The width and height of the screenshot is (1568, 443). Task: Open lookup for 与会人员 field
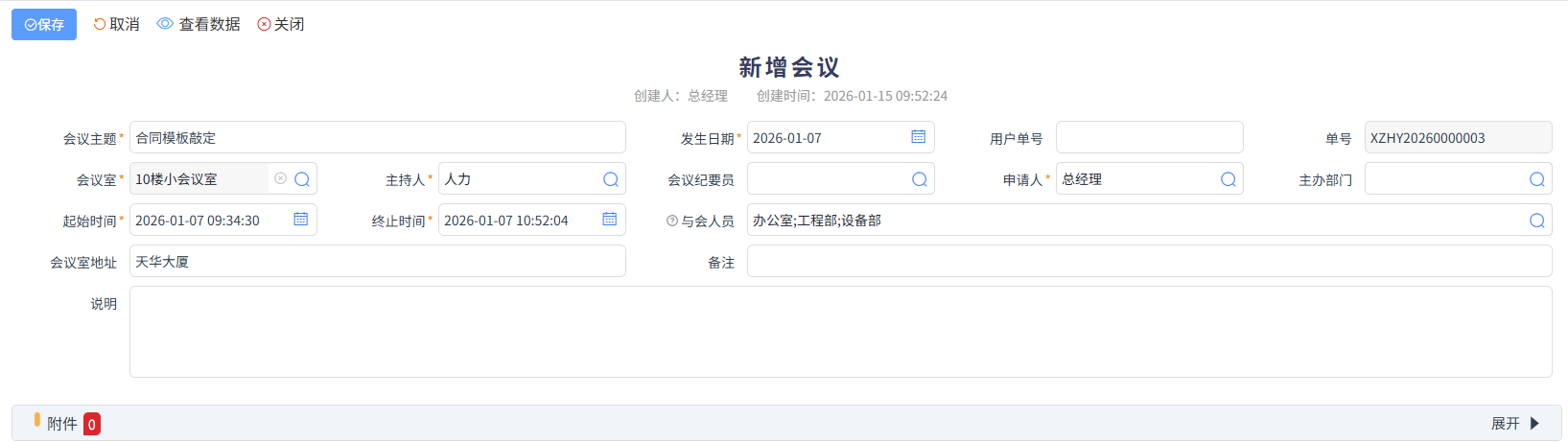[x=1537, y=221]
